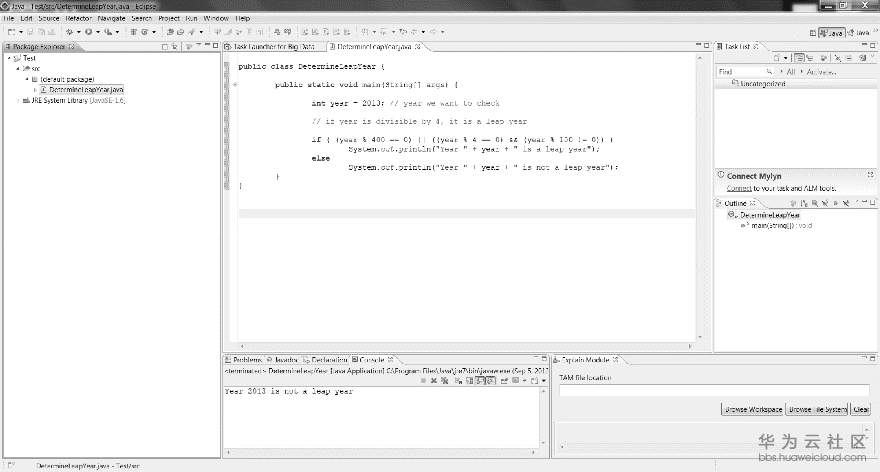This screenshot has width=880, height=472.
Task: Toggle Categorized presentation in Task List
Action: coord(800,58)
